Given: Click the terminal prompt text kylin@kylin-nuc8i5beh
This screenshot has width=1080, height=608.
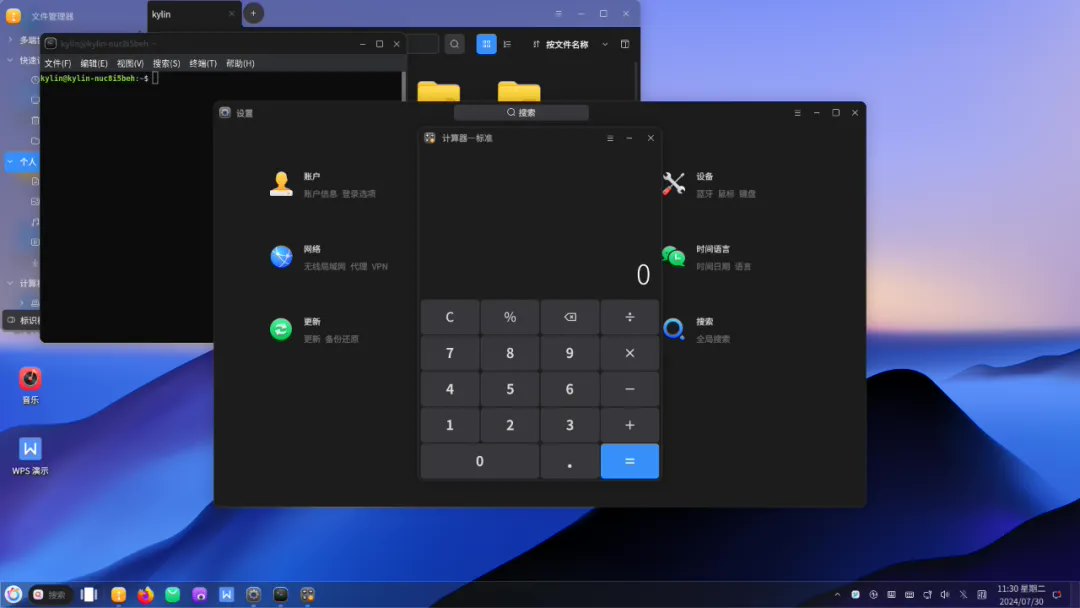Looking at the screenshot, I should (88, 78).
